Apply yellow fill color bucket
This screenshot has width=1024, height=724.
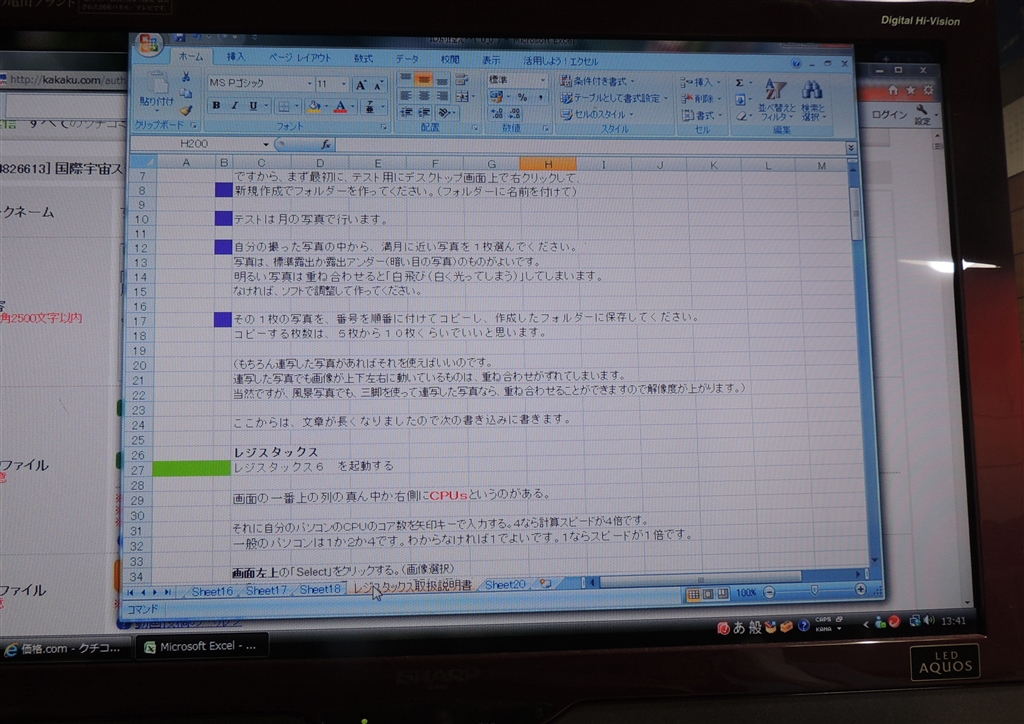tap(313, 106)
